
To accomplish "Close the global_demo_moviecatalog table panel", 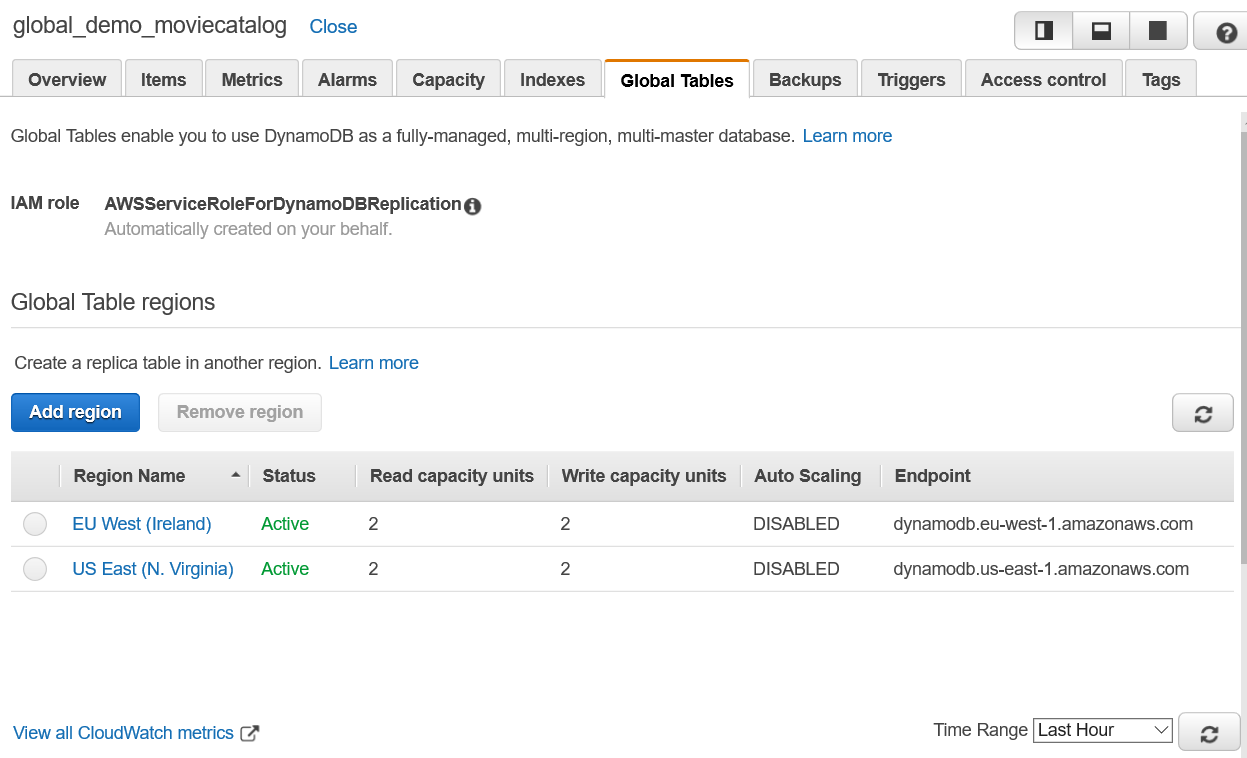I will click(333, 27).
